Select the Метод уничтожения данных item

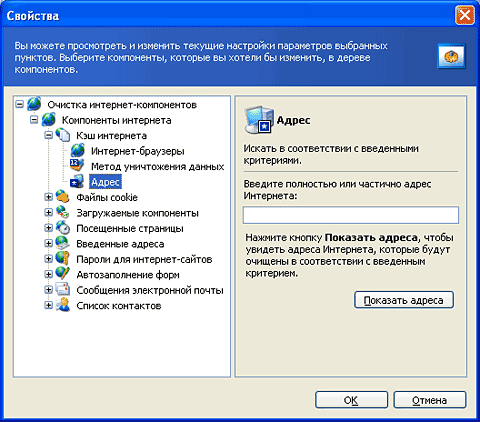coord(157,166)
